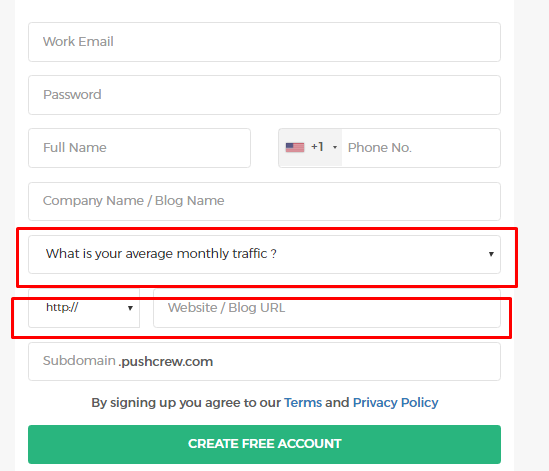Open the Terms link
This screenshot has width=549, height=471.
[303, 403]
